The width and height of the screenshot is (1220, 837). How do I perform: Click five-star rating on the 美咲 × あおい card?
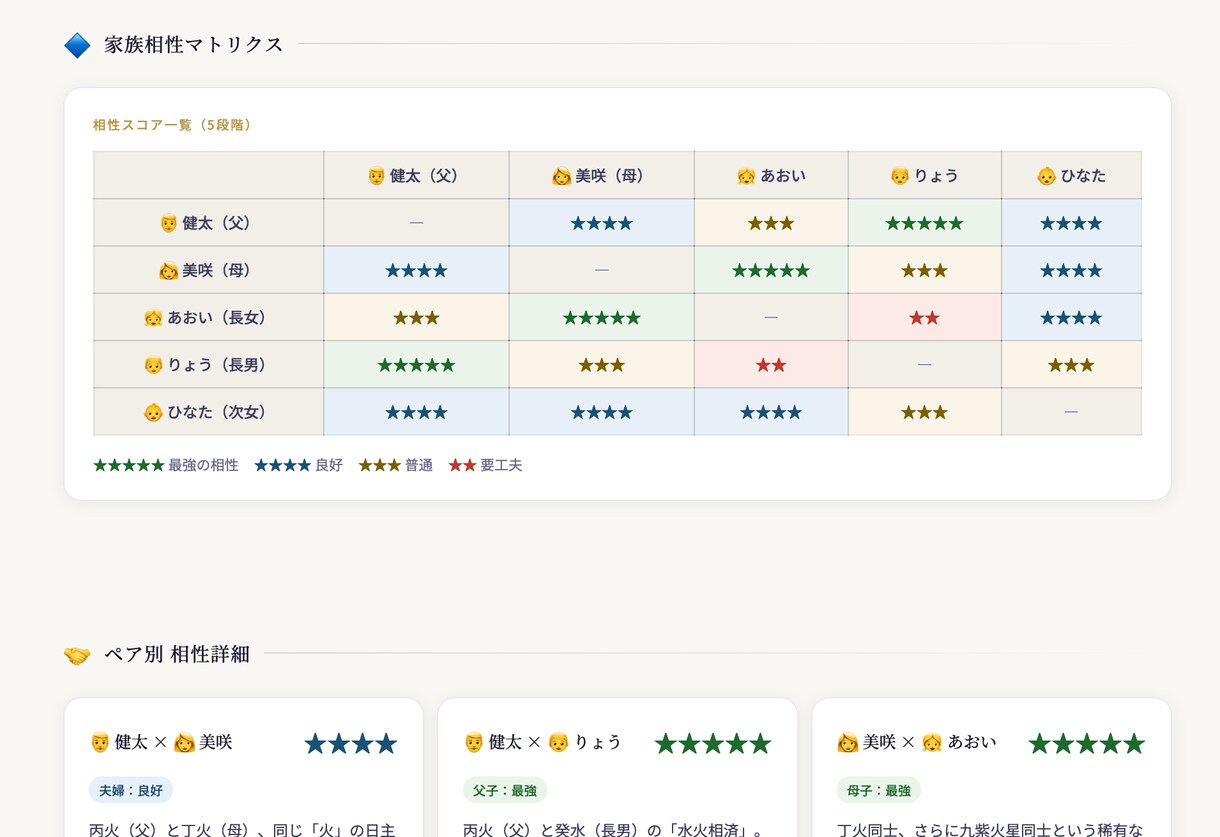[1087, 743]
